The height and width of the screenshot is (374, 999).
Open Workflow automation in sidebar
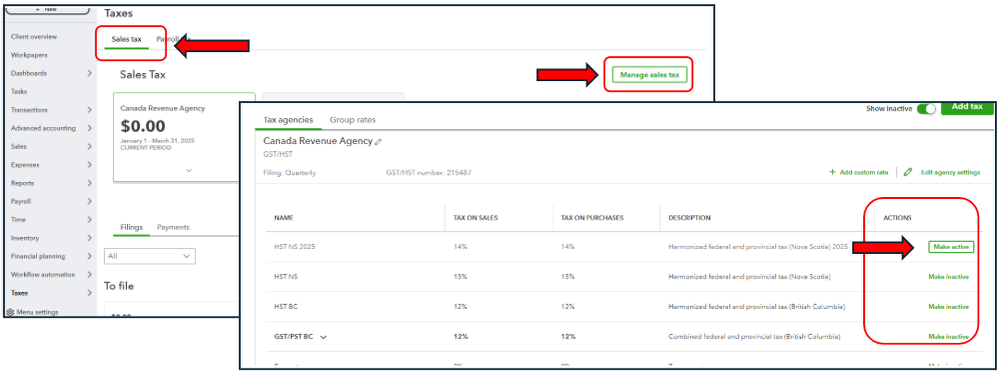42,275
